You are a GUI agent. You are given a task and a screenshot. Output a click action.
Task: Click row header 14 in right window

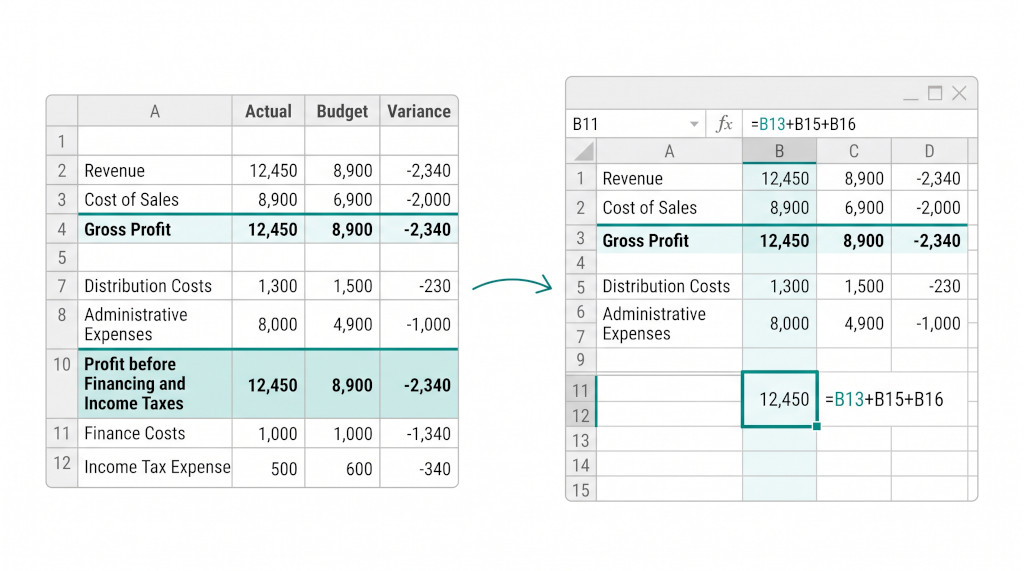[581, 465]
